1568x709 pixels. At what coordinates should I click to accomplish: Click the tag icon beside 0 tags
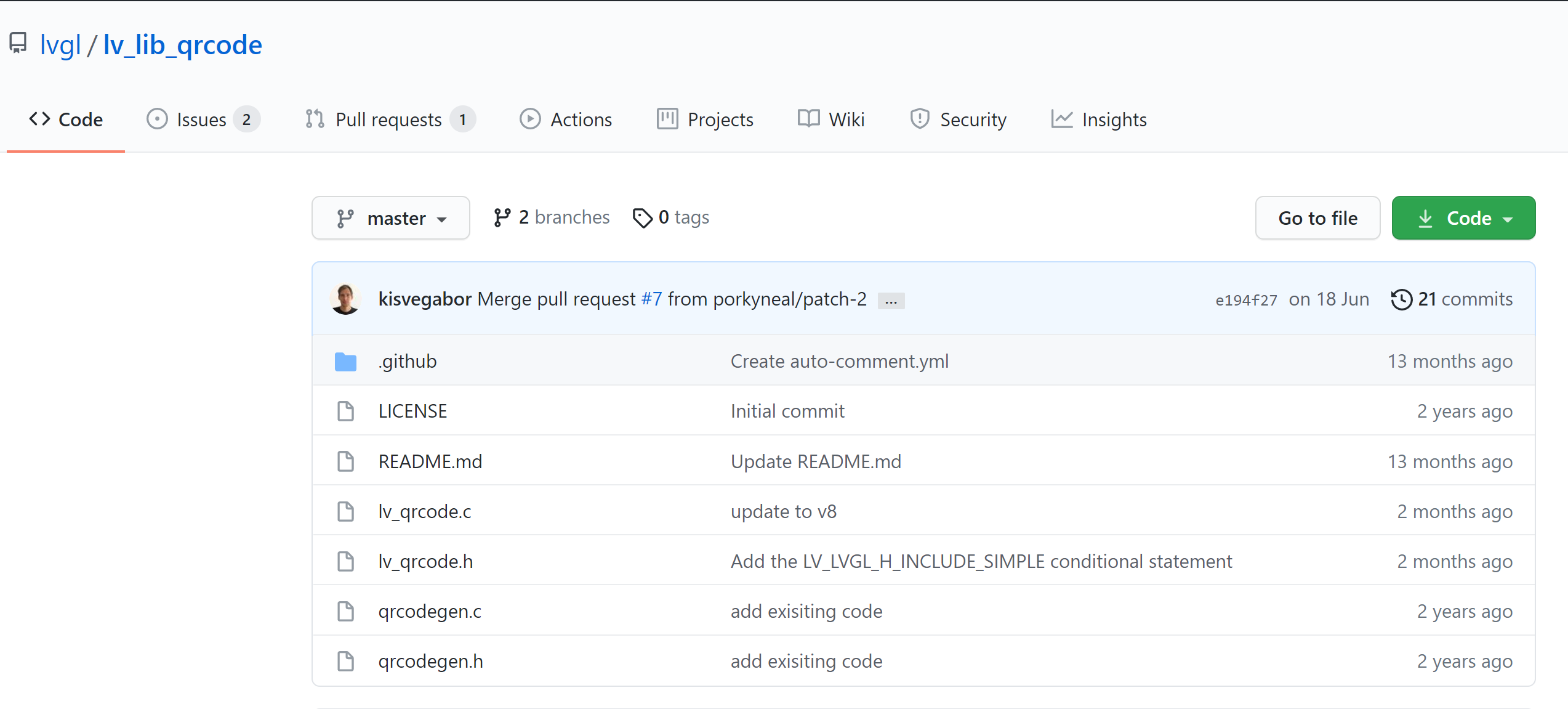[x=642, y=217]
